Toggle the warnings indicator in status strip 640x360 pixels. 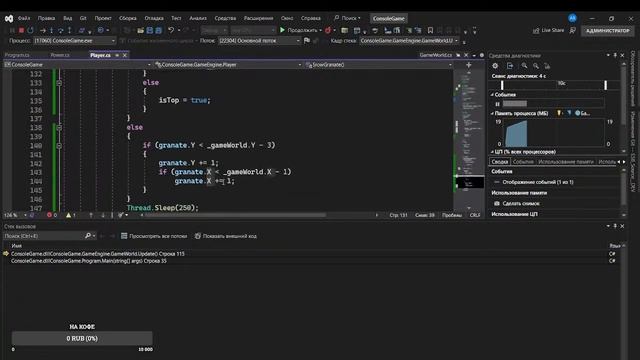tap(71, 215)
